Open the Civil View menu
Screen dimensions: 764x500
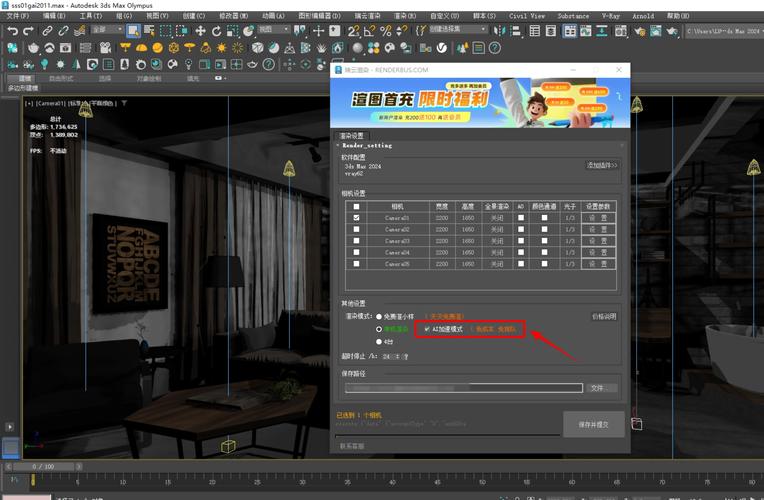(x=527, y=16)
